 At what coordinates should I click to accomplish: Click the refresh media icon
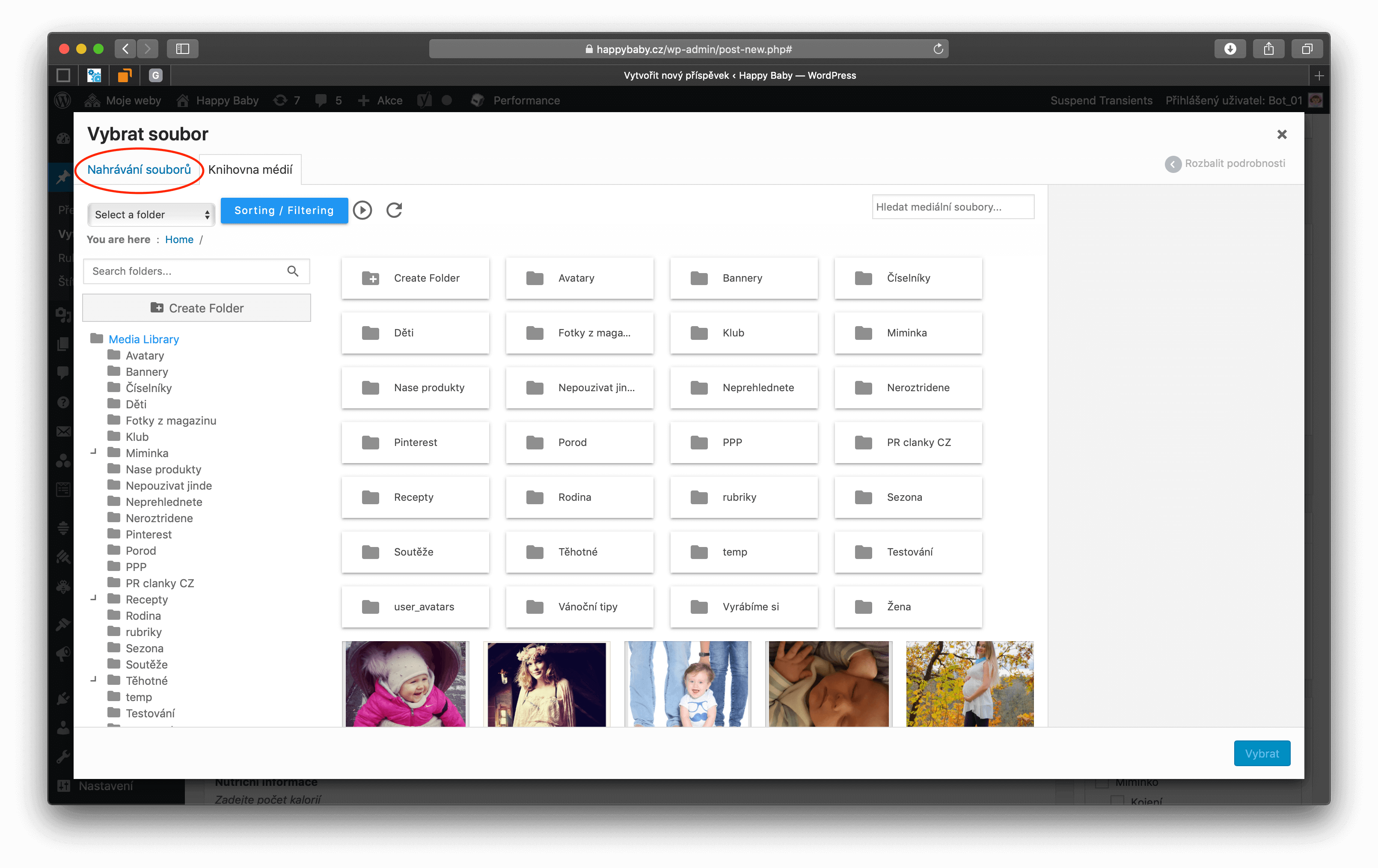click(394, 211)
